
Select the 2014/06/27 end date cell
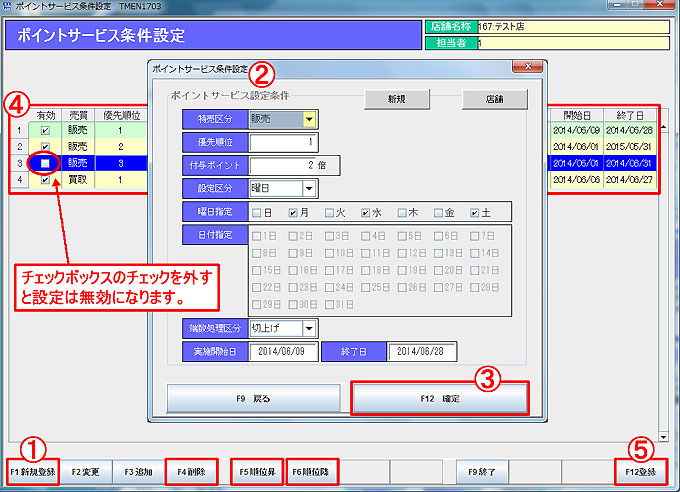pos(629,180)
